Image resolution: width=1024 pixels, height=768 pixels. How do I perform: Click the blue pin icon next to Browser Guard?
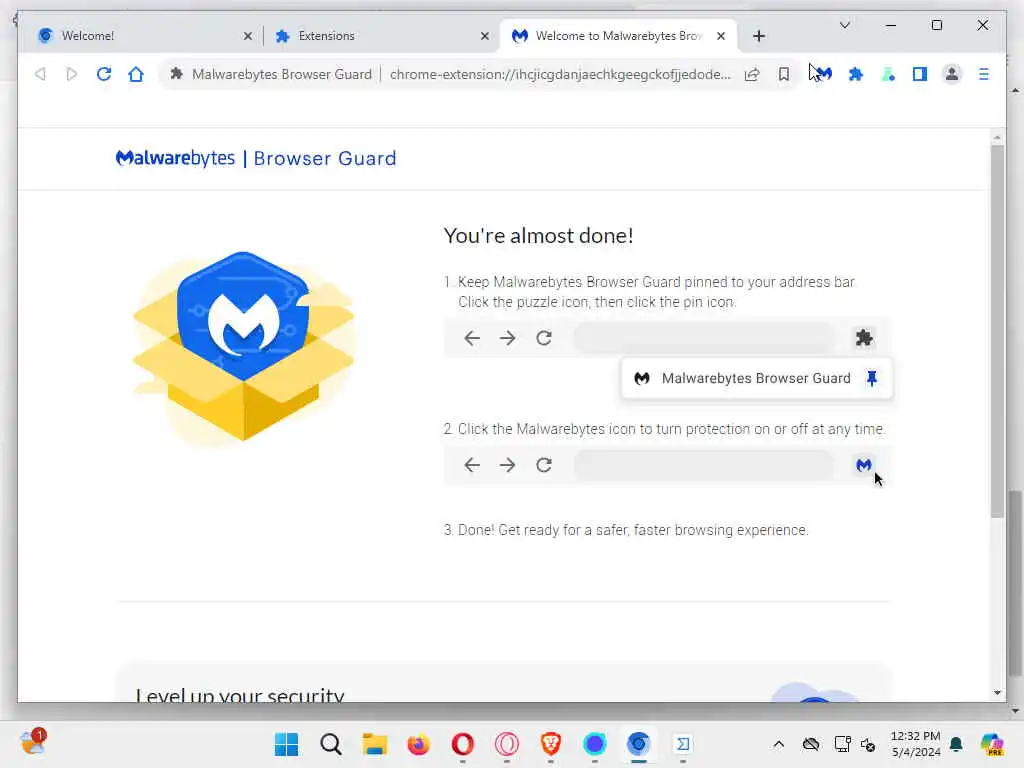872,378
